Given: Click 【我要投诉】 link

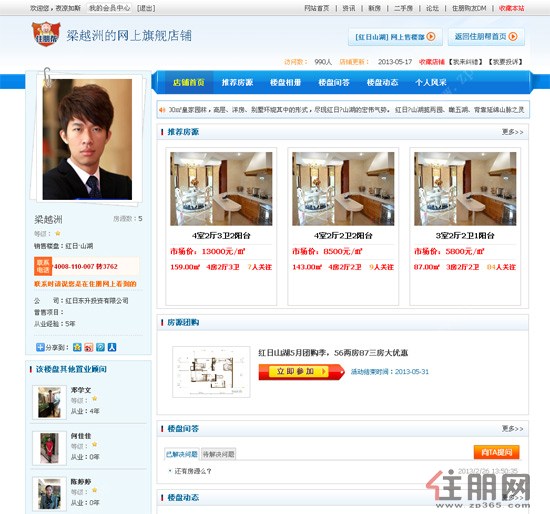Looking at the screenshot, I should pos(506,62).
